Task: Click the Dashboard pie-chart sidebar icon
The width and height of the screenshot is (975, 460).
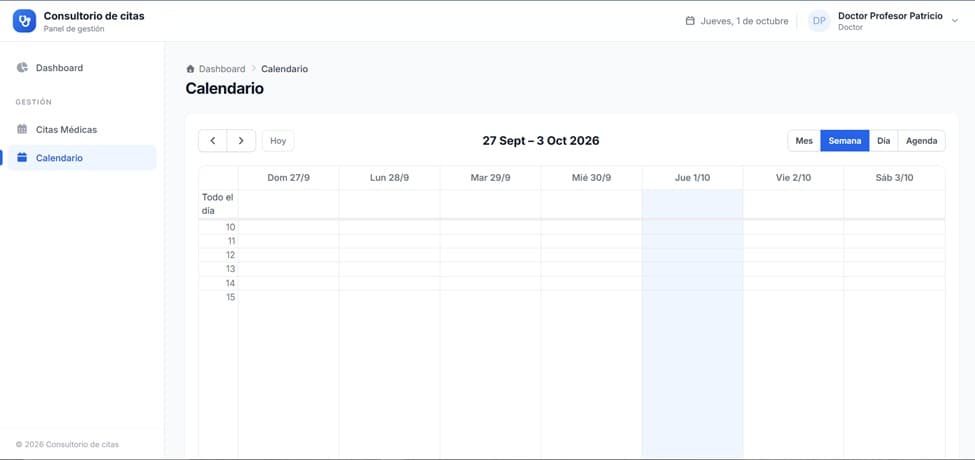Action: (22, 68)
